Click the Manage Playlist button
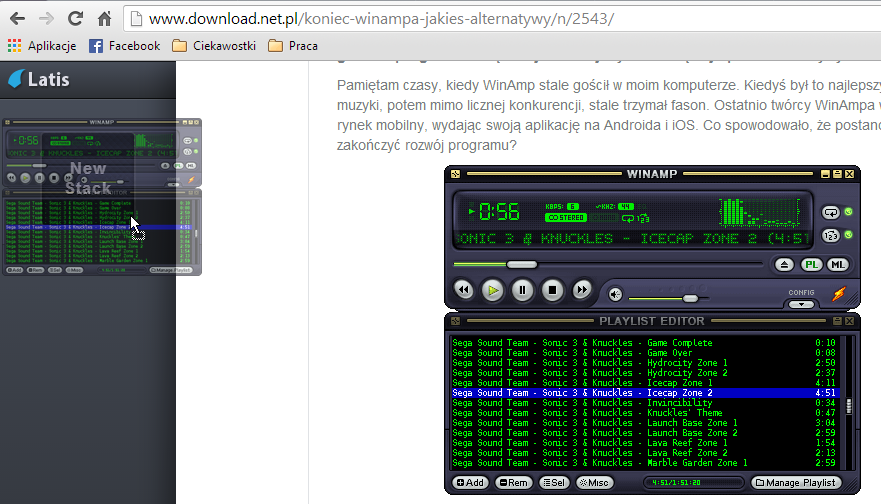This screenshot has width=881, height=504. pos(796,483)
